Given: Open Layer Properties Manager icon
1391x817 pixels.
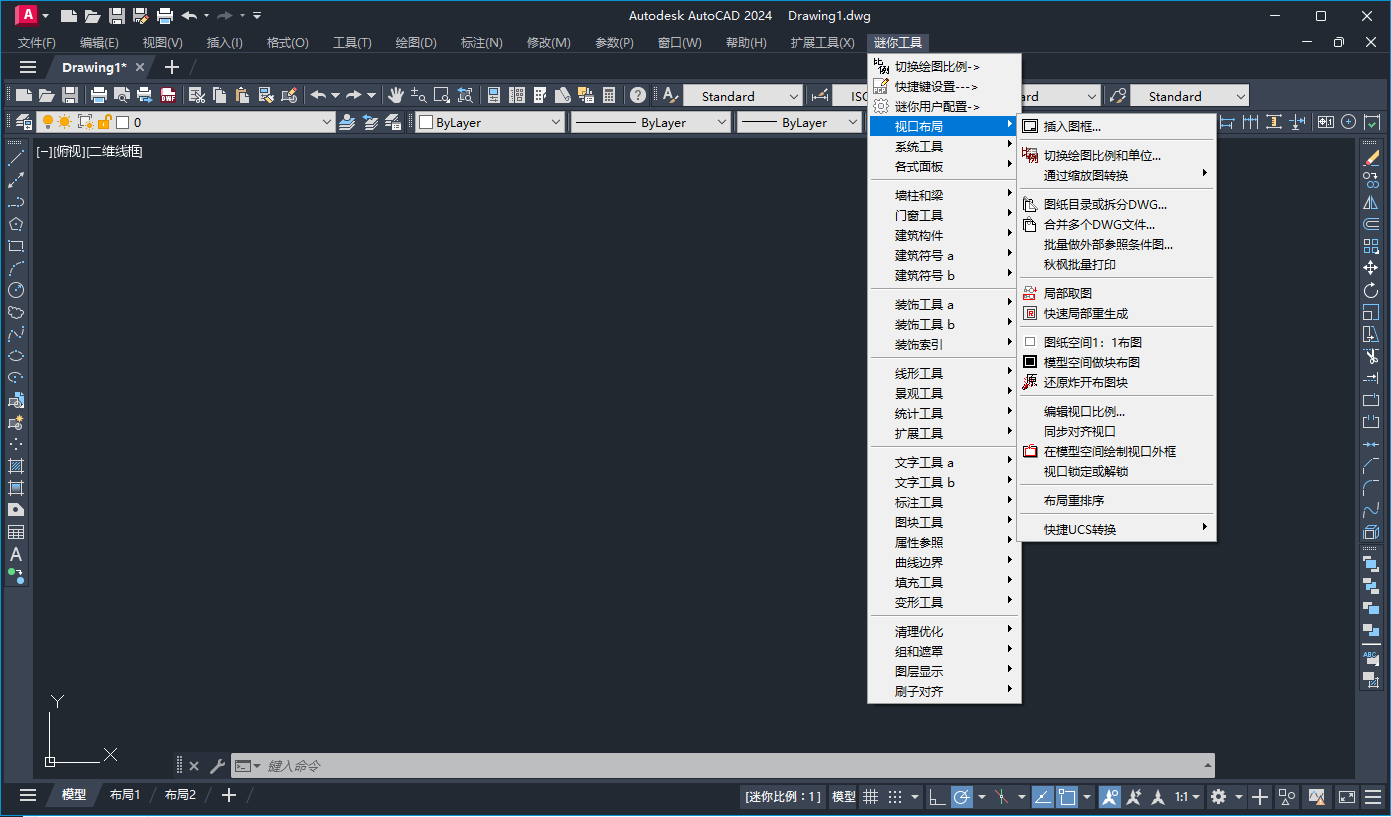Looking at the screenshot, I should (22, 122).
